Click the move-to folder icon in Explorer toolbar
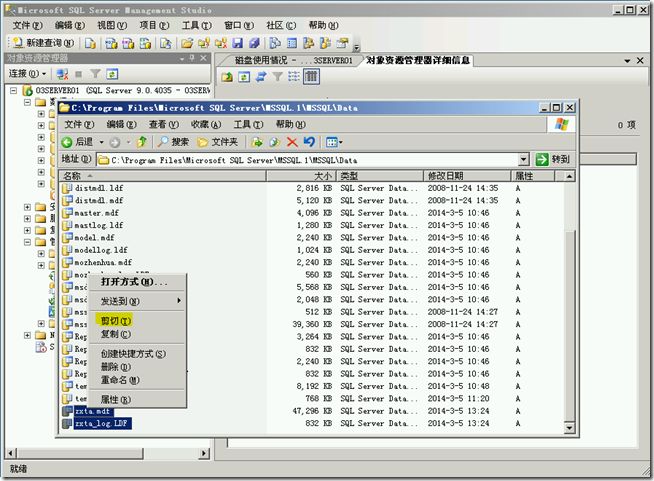The image size is (654, 481). point(257,142)
